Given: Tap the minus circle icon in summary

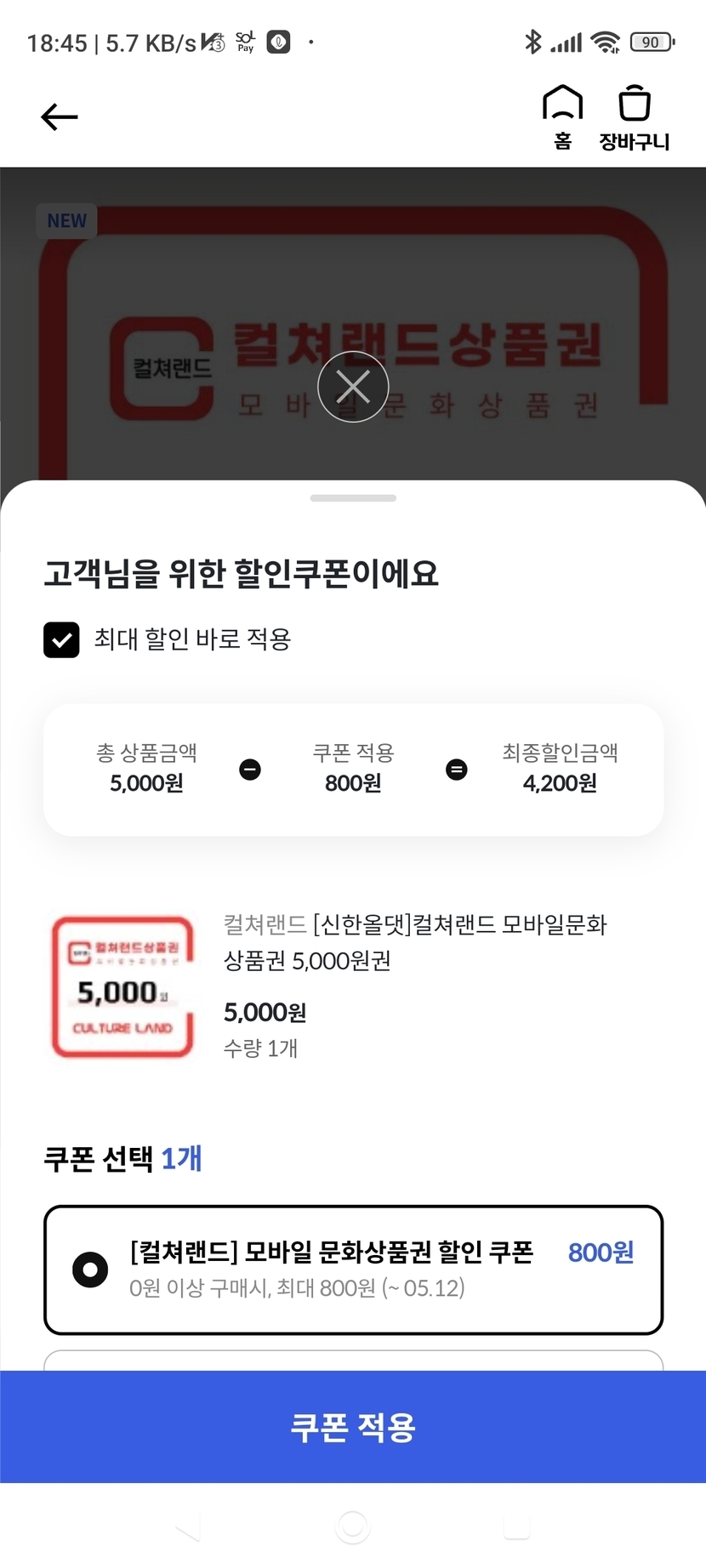Looking at the screenshot, I should click(x=250, y=770).
